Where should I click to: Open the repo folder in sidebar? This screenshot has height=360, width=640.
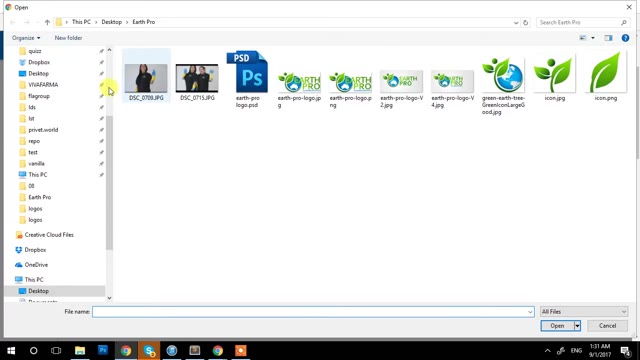point(34,141)
